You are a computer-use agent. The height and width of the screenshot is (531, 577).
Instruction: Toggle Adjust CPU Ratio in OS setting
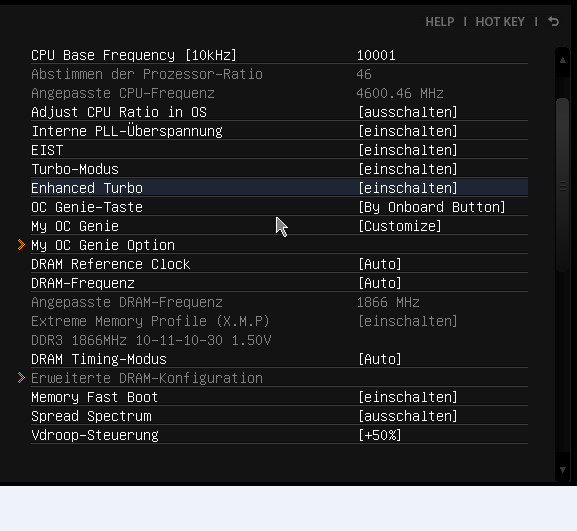pos(408,112)
